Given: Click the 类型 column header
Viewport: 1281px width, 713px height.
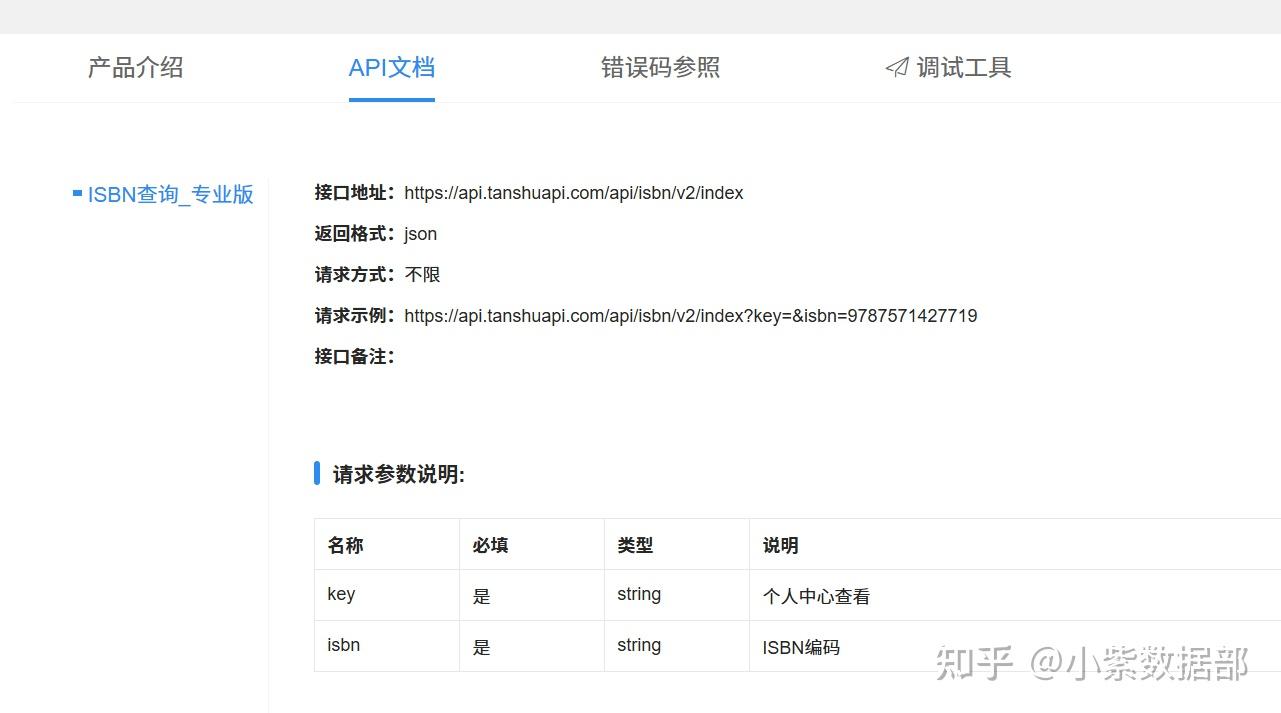Looking at the screenshot, I should [x=677, y=545].
